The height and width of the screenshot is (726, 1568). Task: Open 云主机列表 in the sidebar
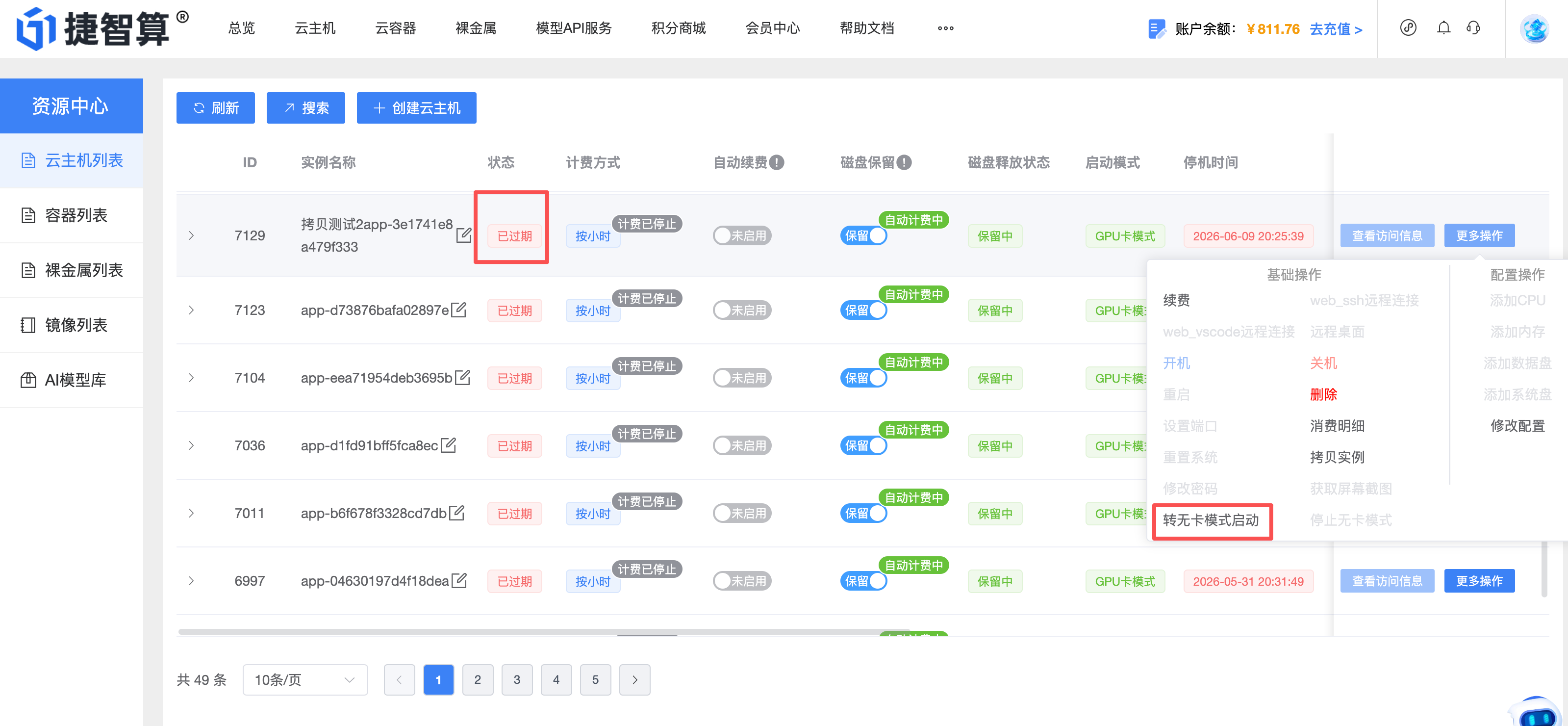(72, 161)
